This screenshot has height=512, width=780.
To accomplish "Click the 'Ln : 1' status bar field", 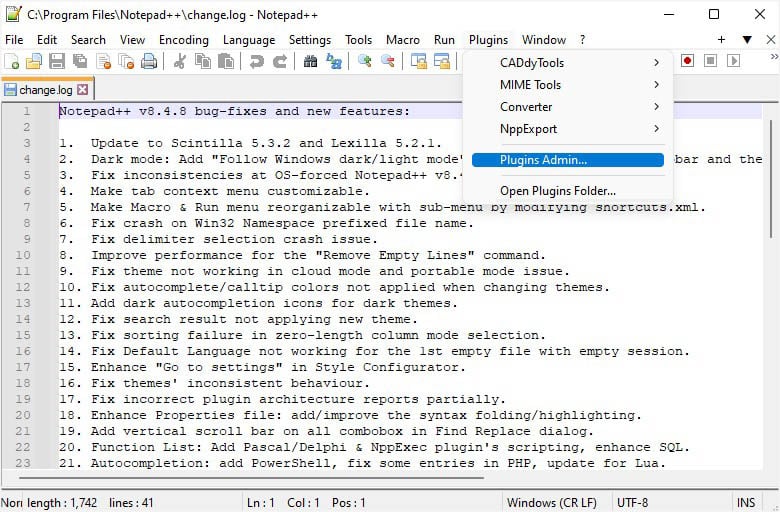I will [261, 503].
